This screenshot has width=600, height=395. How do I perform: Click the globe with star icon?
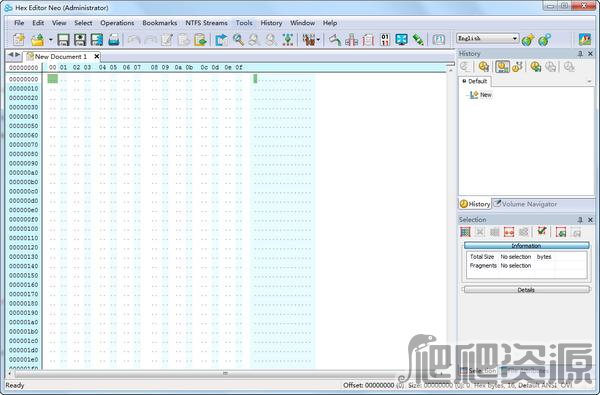pyautogui.click(x=528, y=39)
